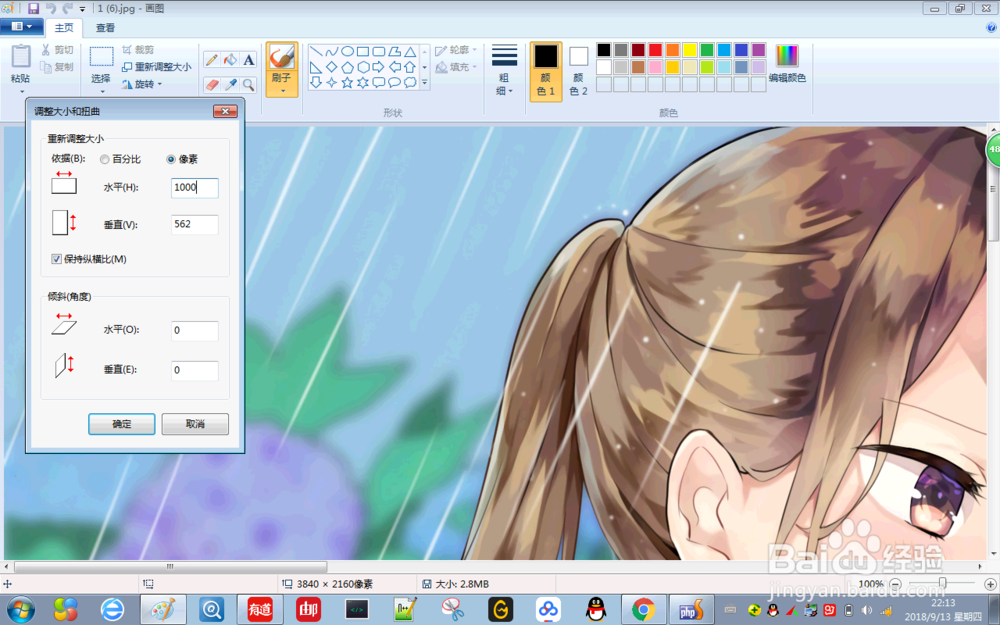Viewport: 1000px width, 625px height.
Task: Open the Fill (填充) dropdown
Action: [456, 67]
